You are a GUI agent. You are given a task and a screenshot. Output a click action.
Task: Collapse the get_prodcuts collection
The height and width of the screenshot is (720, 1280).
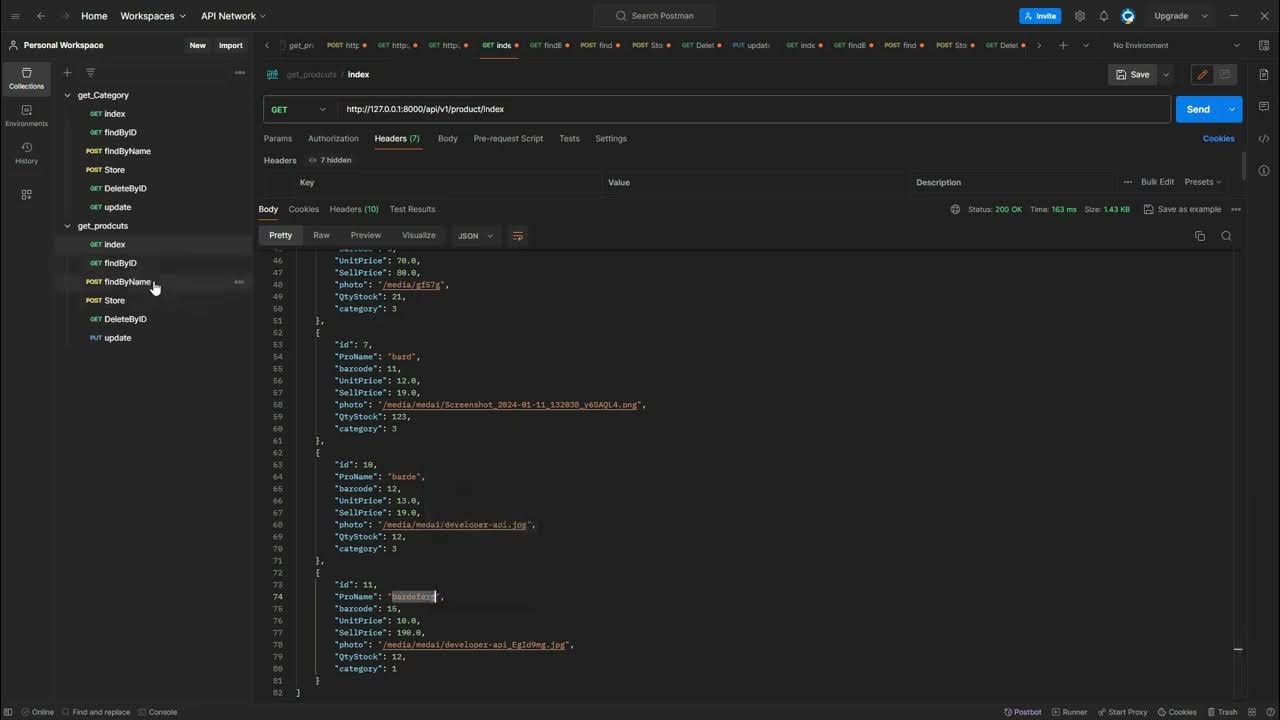click(x=68, y=226)
